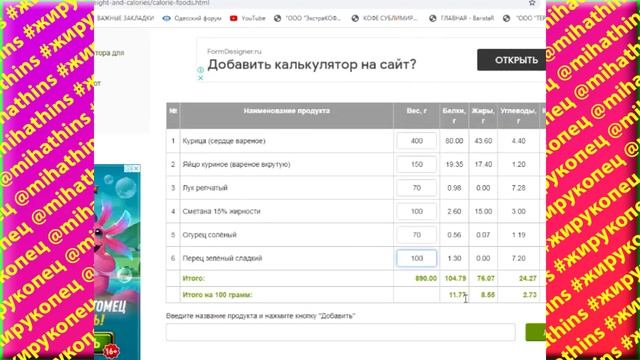Screen dimensions: 640x360
Task: Click the weight field for Курица (сердце вареное)
Action: [x=416, y=141]
